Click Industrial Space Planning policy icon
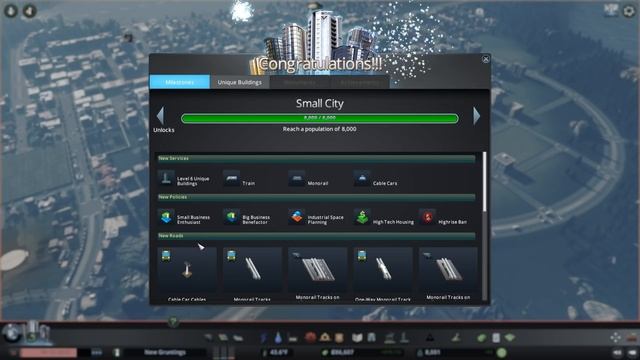Screen dimensions: 640x360 297,217
